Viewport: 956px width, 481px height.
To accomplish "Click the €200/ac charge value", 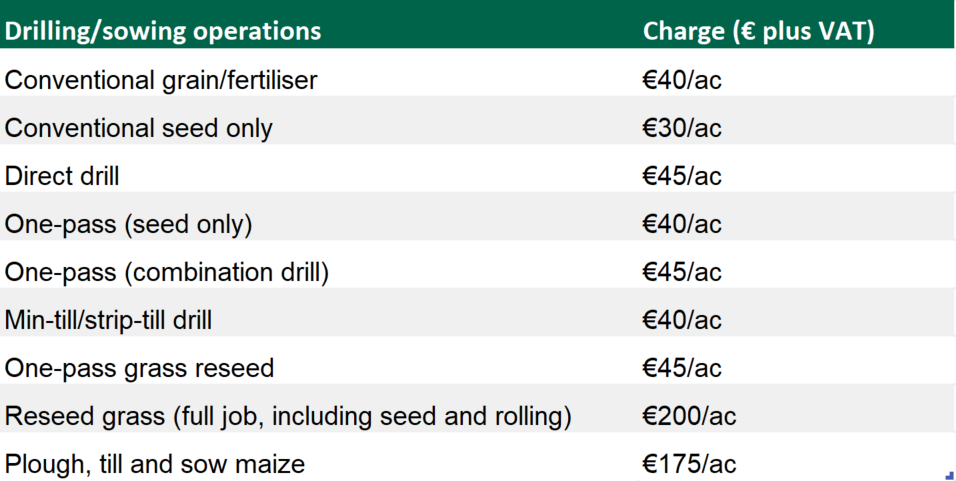I will click(x=689, y=416).
